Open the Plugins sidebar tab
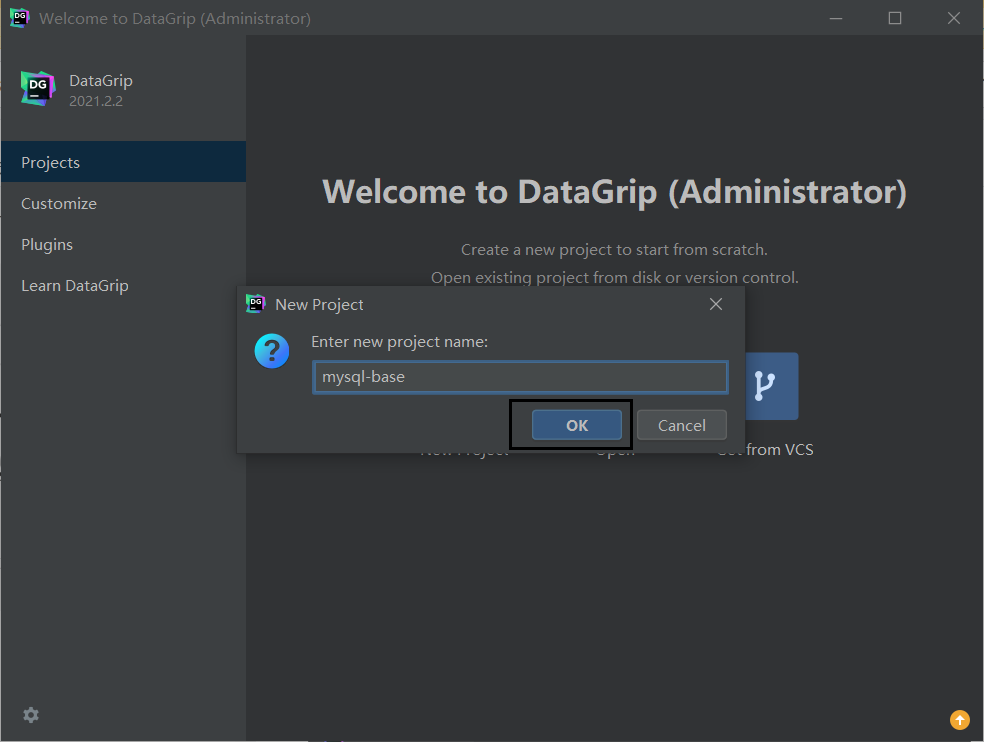 pos(124,244)
